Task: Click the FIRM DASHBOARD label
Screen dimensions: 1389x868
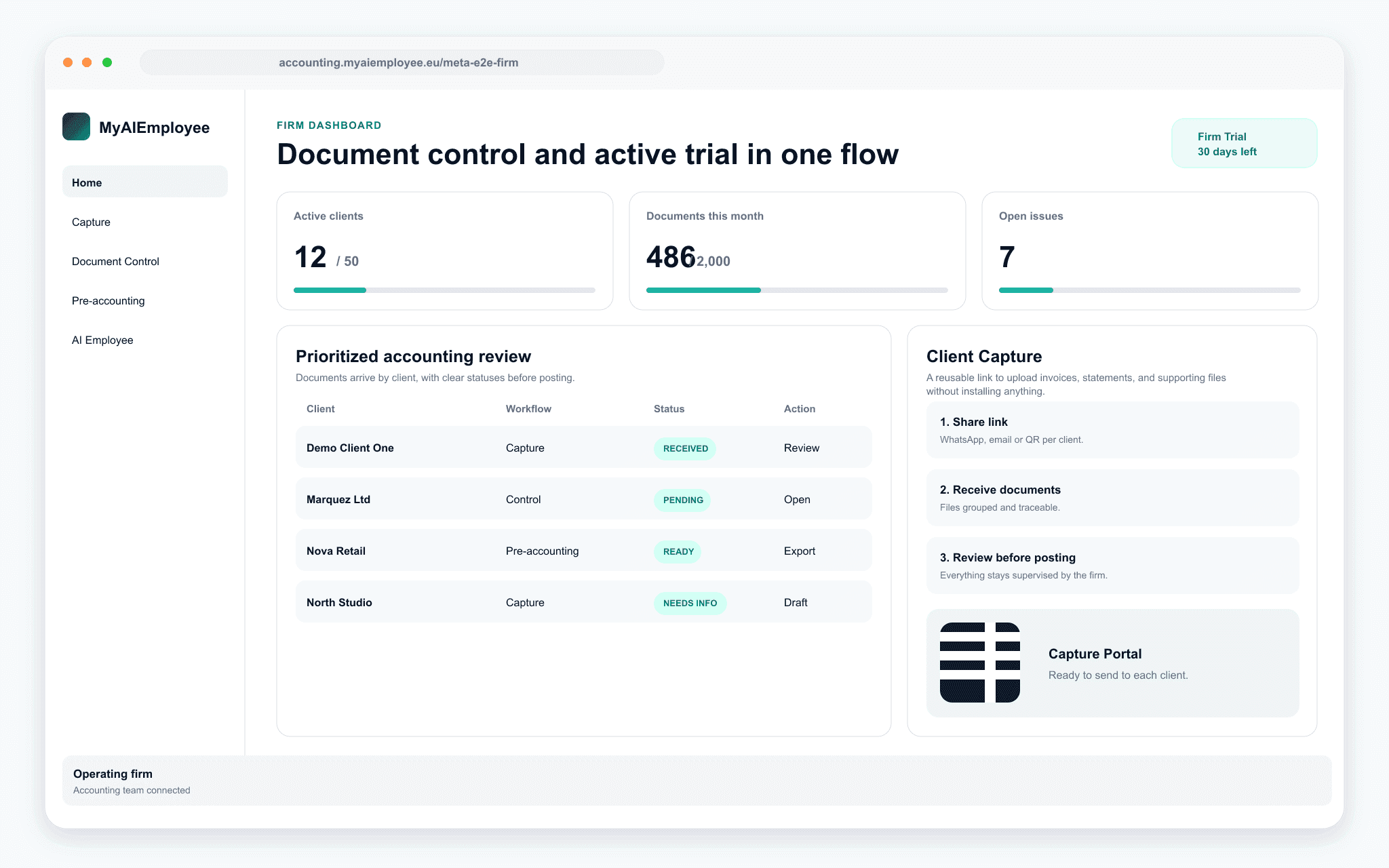Action: pyautogui.click(x=329, y=125)
